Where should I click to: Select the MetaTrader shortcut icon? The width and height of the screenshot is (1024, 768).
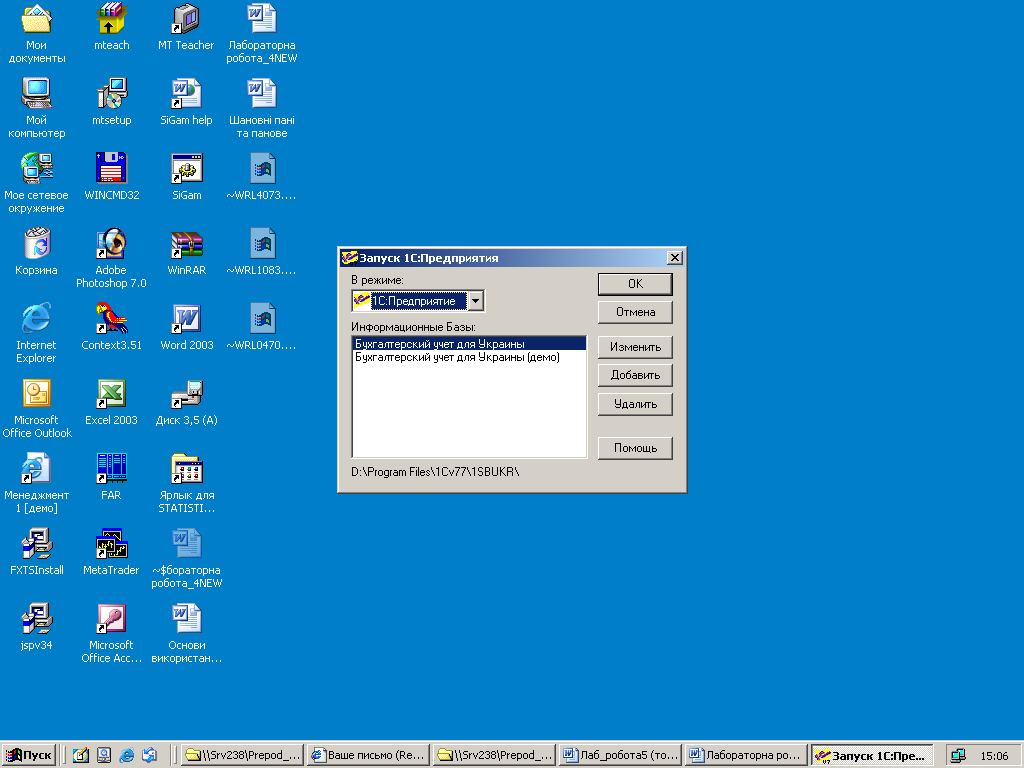112,545
